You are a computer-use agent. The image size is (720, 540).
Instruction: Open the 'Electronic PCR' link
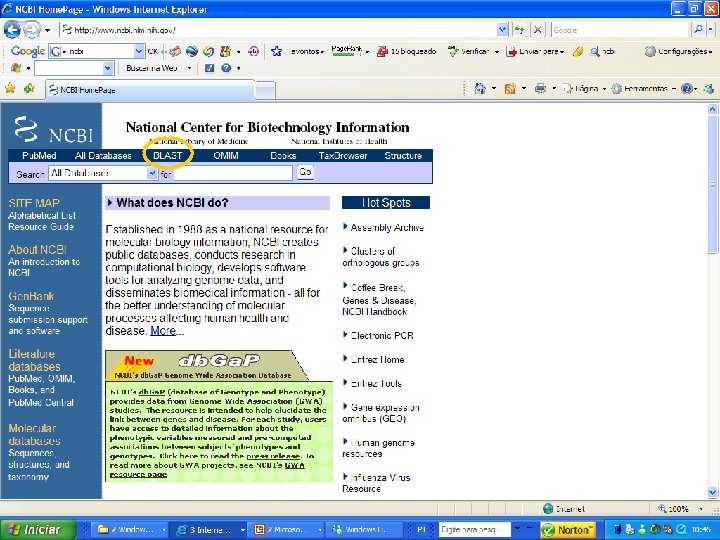click(x=382, y=336)
